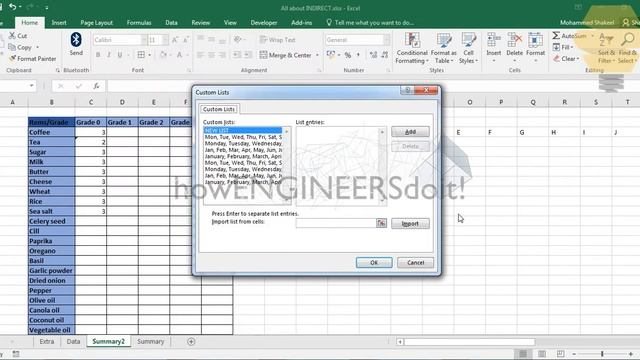Click the AutoSum sigma icon
The height and width of the screenshot is (360, 640).
click(556, 36)
